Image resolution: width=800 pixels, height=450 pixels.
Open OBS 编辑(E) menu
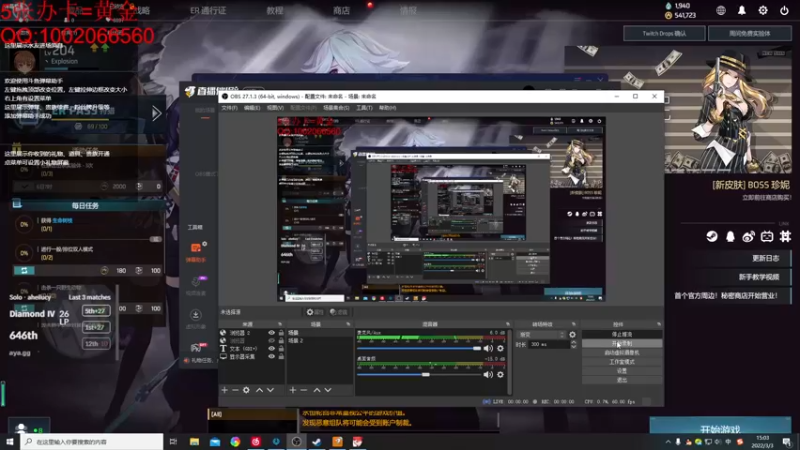tap(252, 108)
